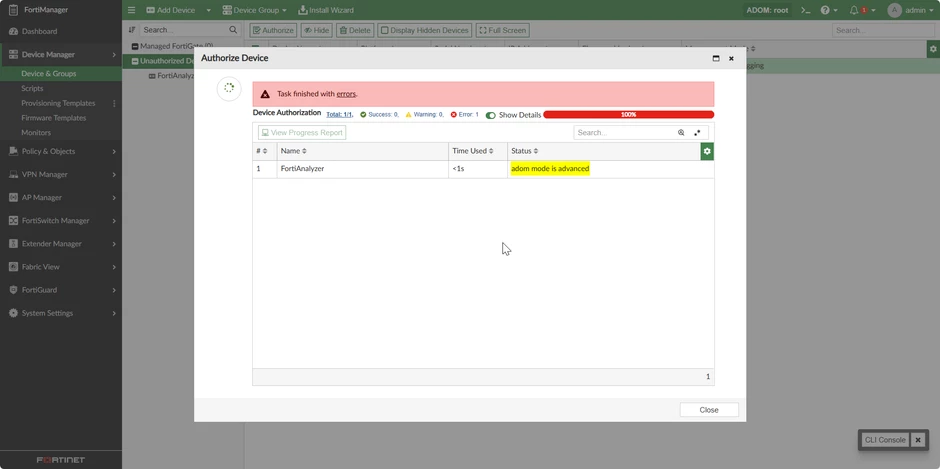940x469 pixels.
Task: Click the Authorize toolbar button
Action: click(x=273, y=30)
